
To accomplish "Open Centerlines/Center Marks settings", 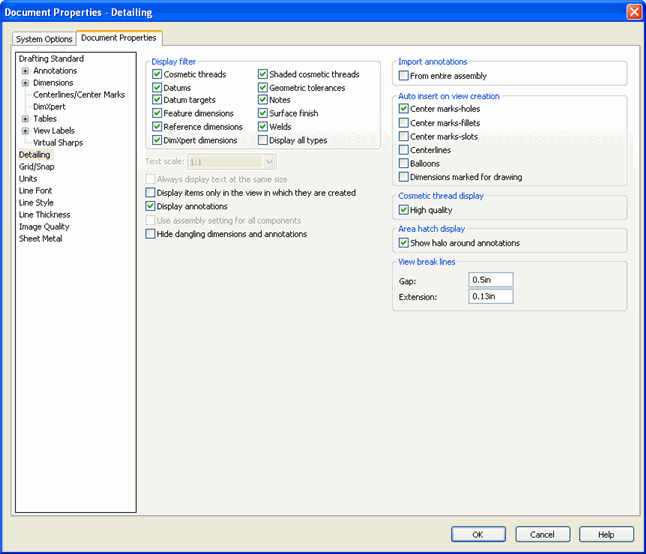I will pyautogui.click(x=79, y=95).
